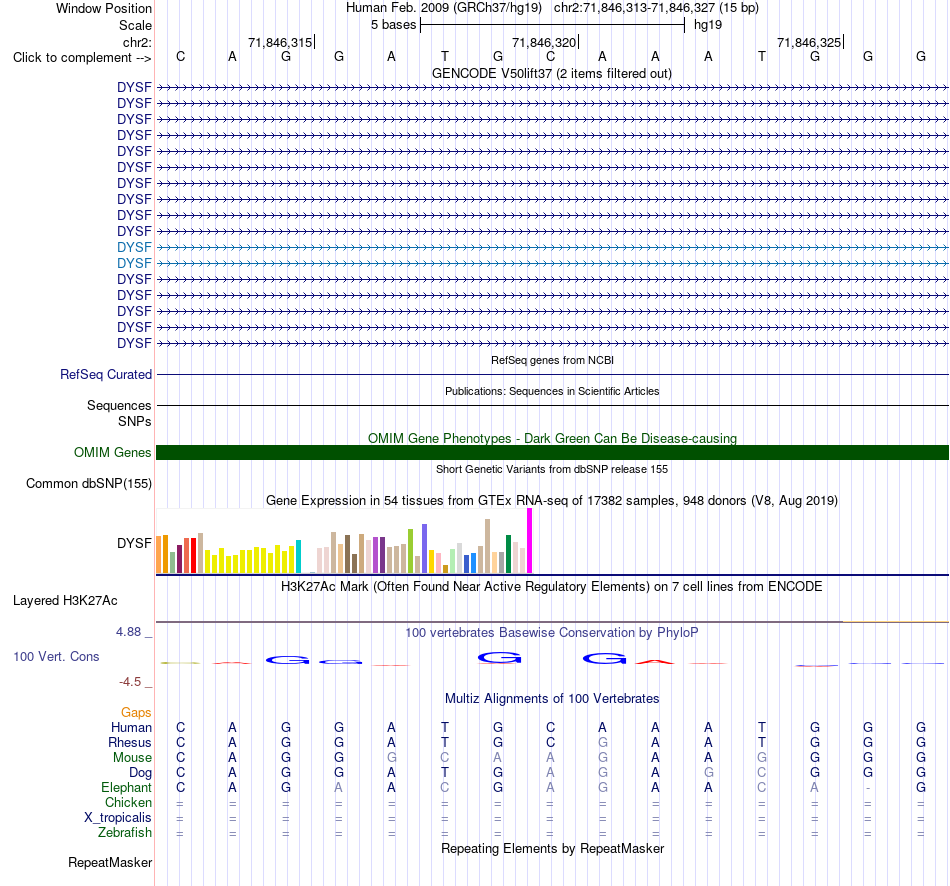Click the 'hg19' label beside the scale bar
Screen dimensions: 950x886
point(708,25)
